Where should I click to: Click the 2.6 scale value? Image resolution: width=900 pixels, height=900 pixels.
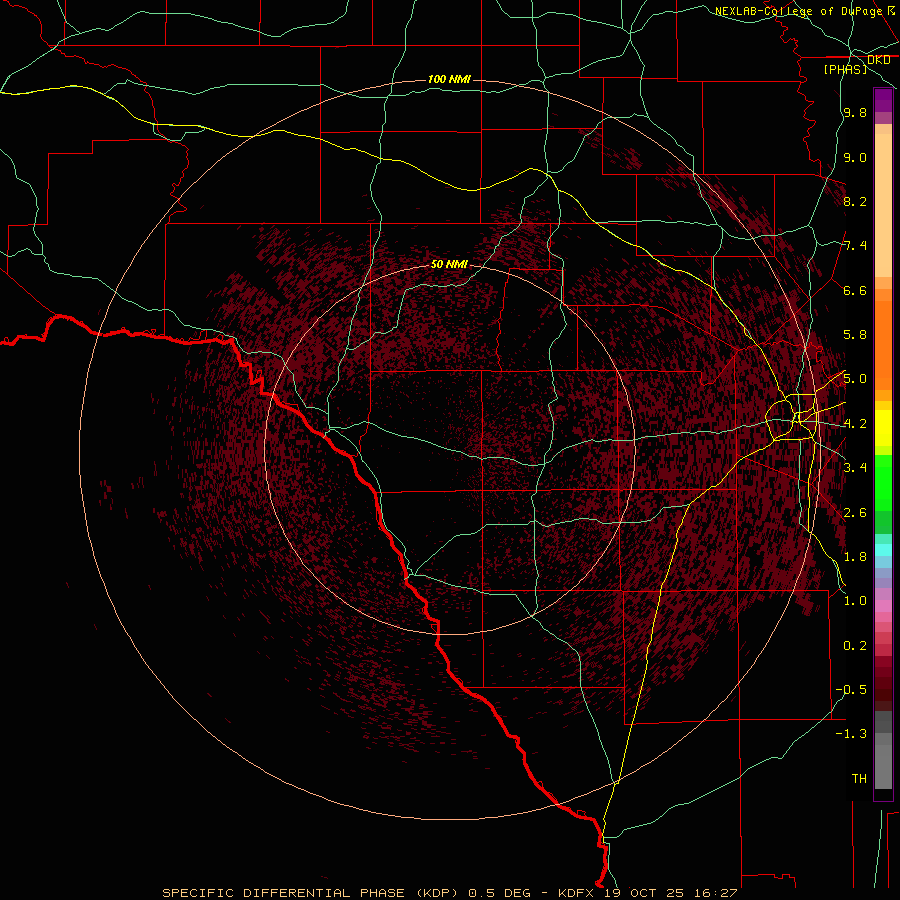[855, 513]
